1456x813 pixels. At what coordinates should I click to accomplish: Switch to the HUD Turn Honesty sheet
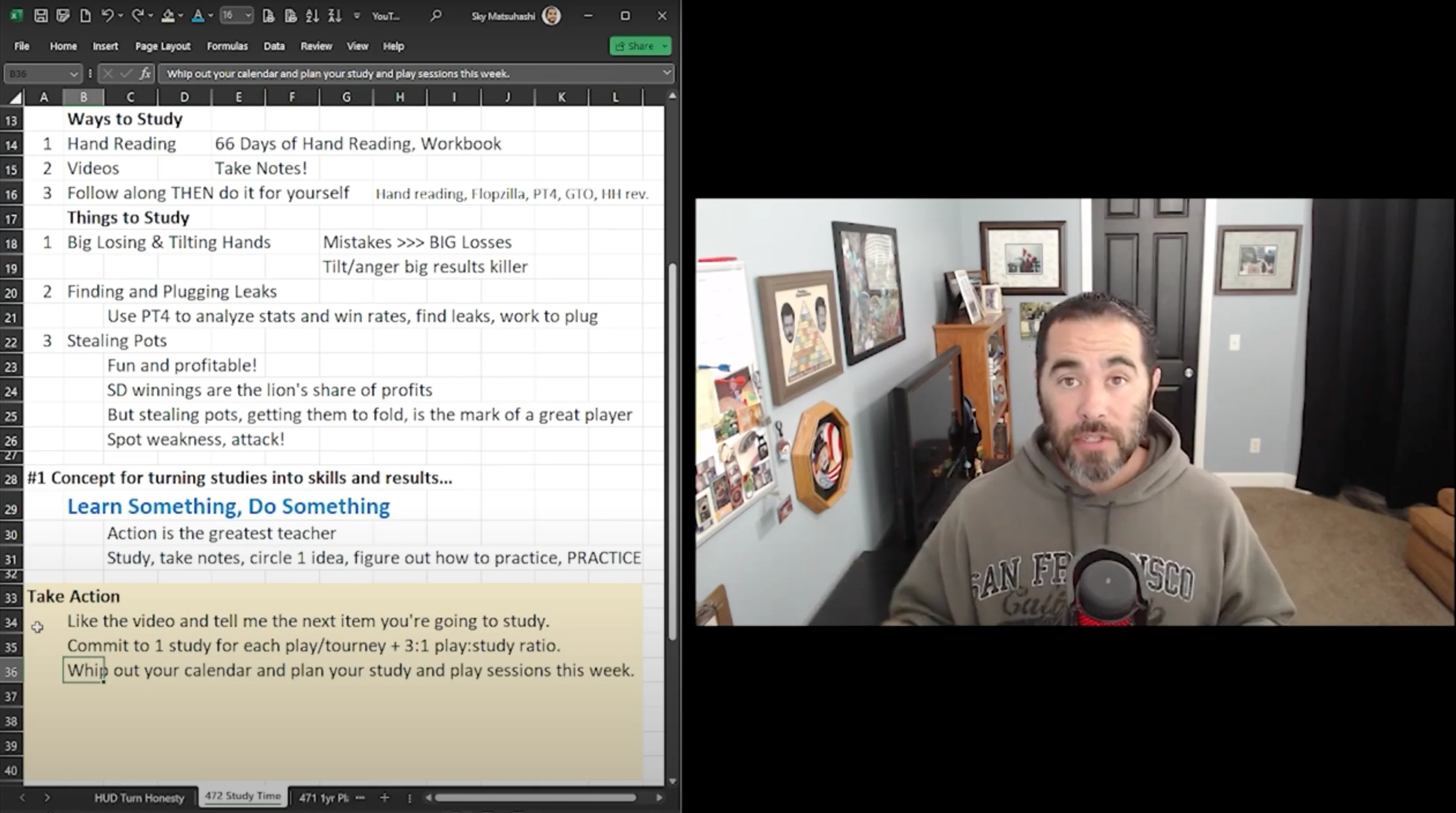click(139, 798)
